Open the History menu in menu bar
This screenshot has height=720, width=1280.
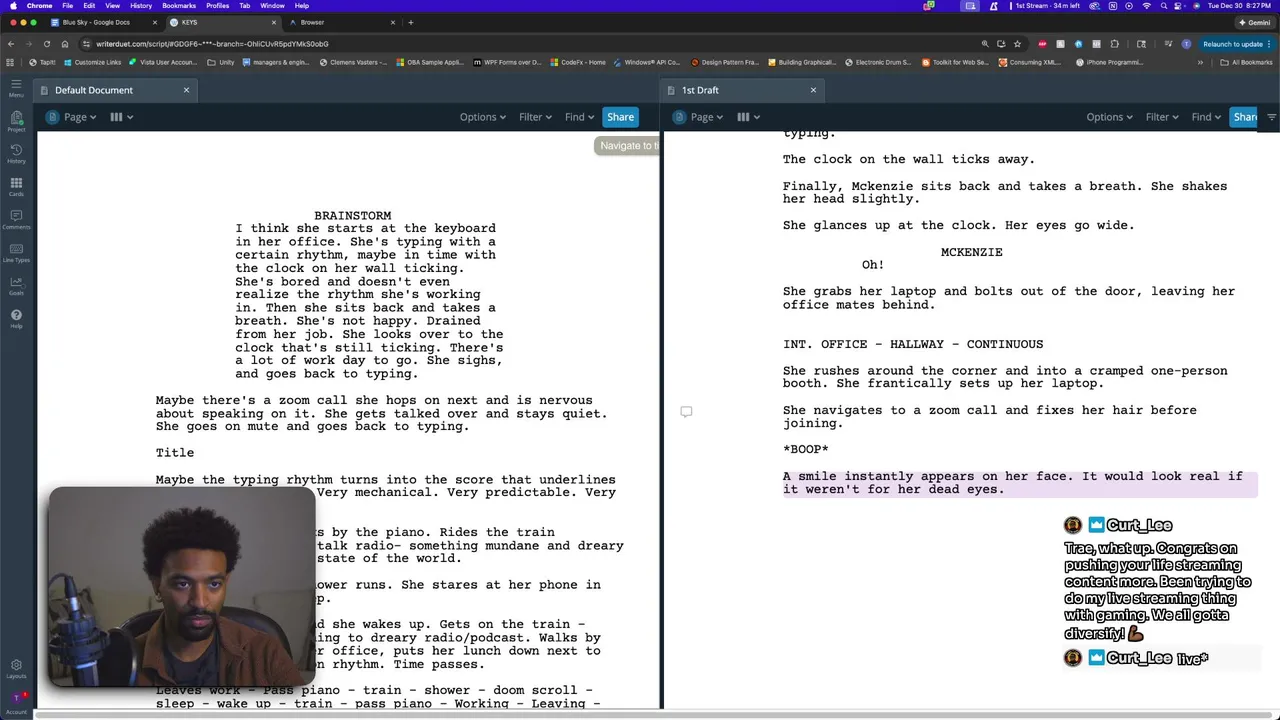141,6
